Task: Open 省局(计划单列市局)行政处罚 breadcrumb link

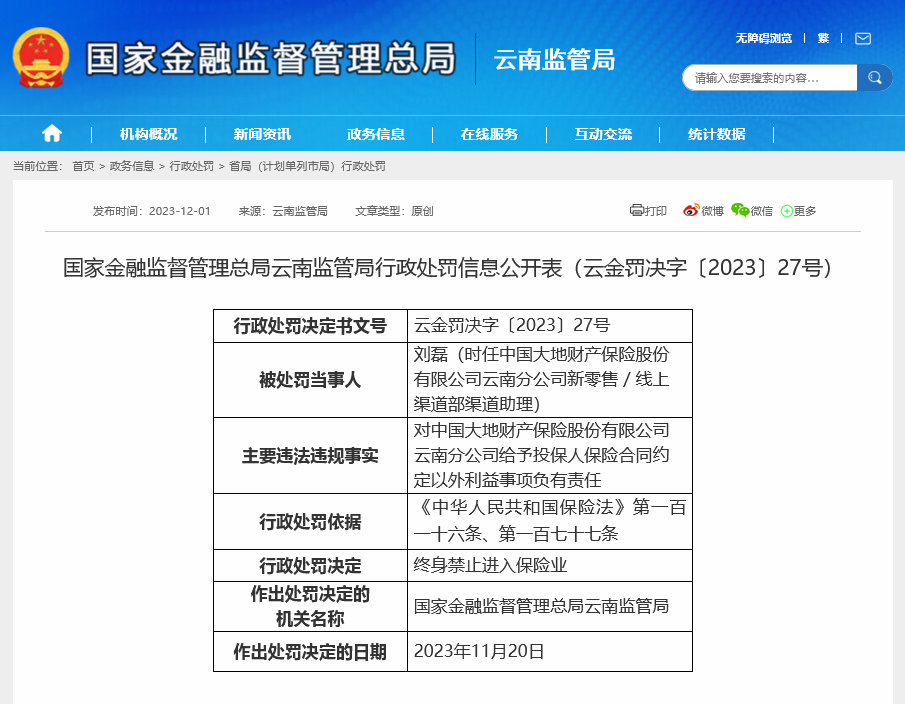Action: coord(307,166)
